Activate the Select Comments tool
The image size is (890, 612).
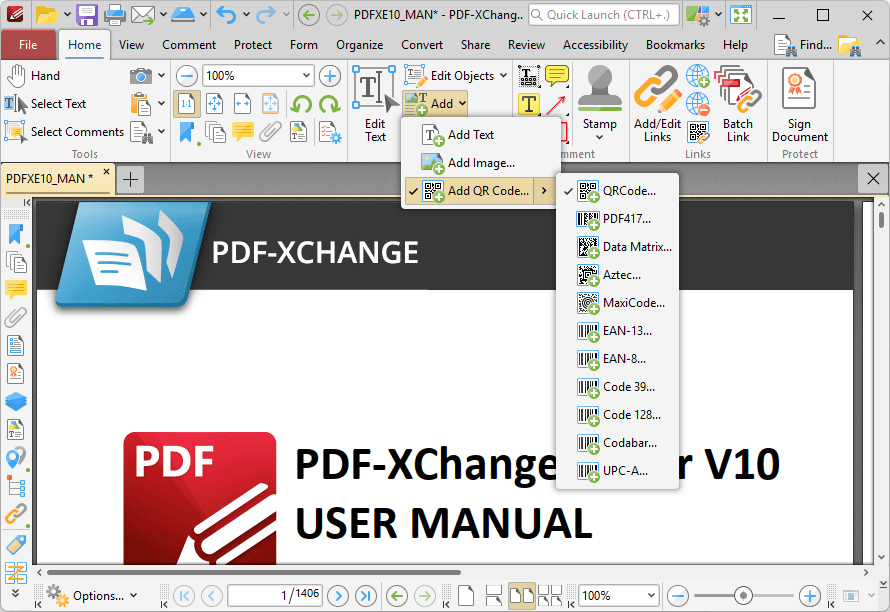pos(64,132)
